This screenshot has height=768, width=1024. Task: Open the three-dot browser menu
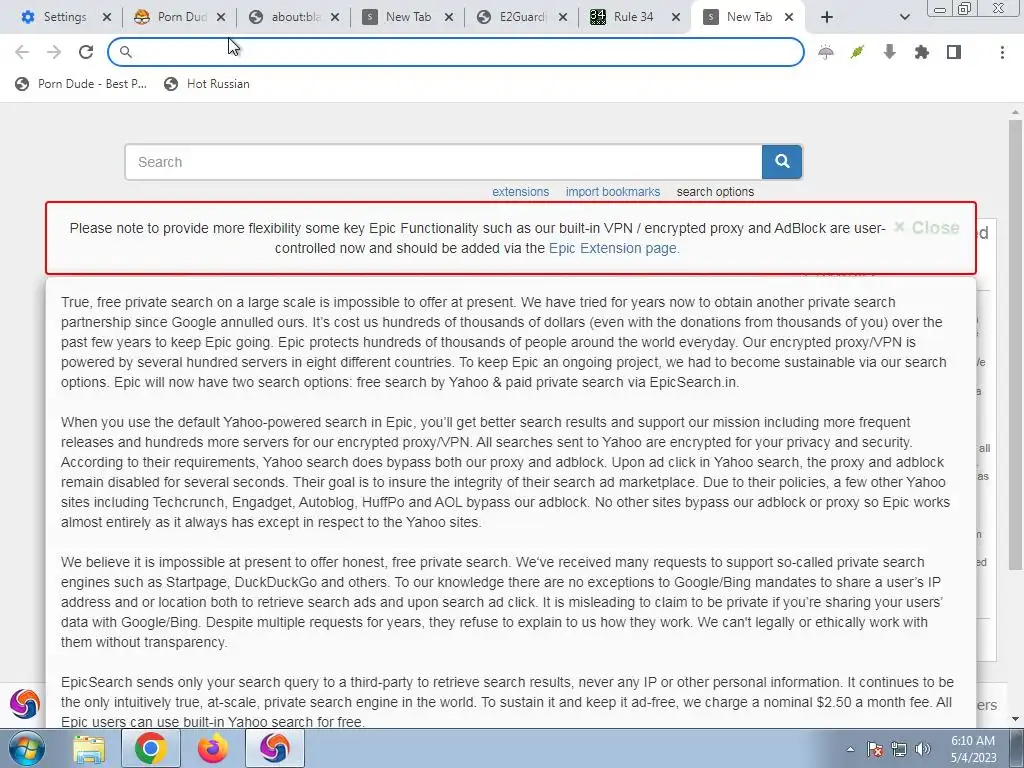[x=1002, y=52]
